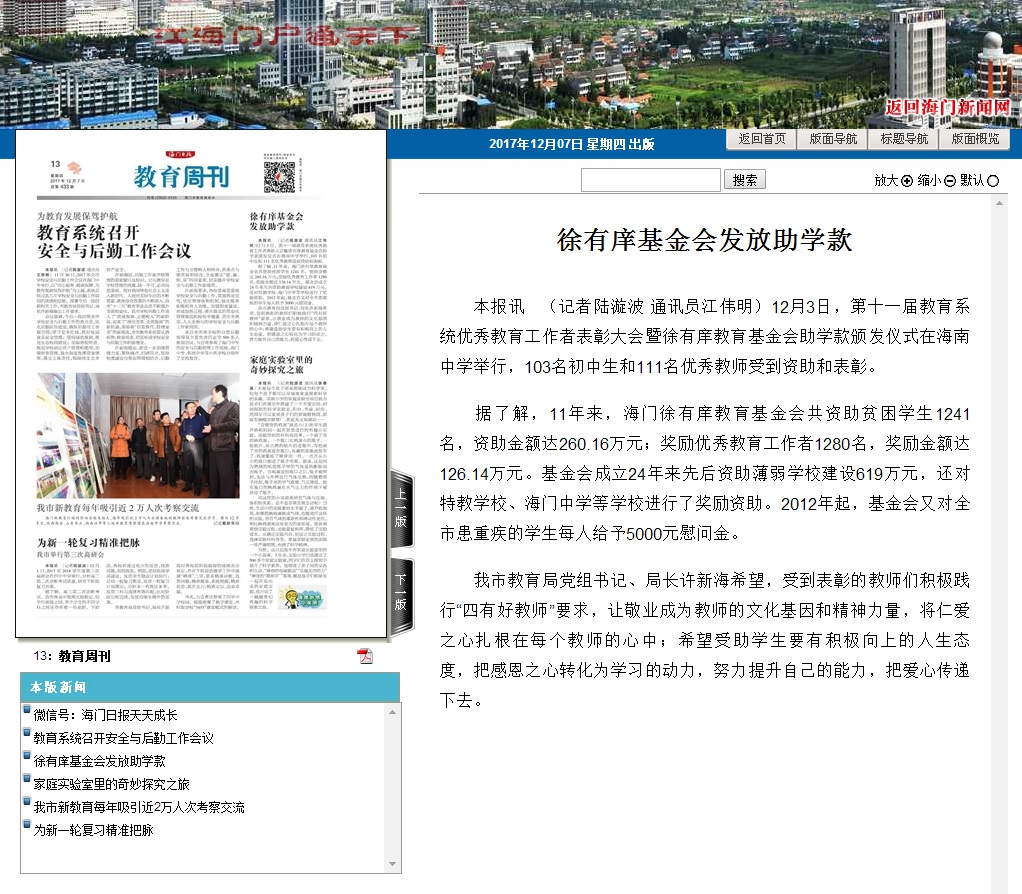Viewport: 1022px width, 894px height.
Task: Open article 我市新教育每年吸引近2万人次考察交流
Action: pyautogui.click(x=139, y=807)
